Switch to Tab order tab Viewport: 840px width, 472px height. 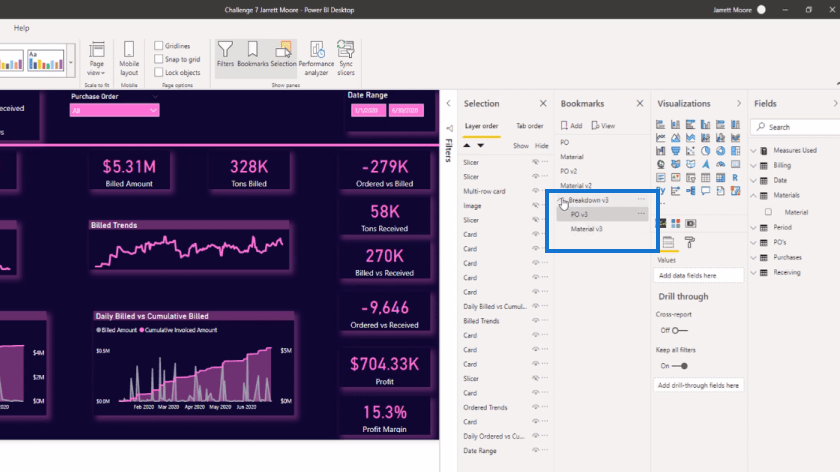[529, 126]
